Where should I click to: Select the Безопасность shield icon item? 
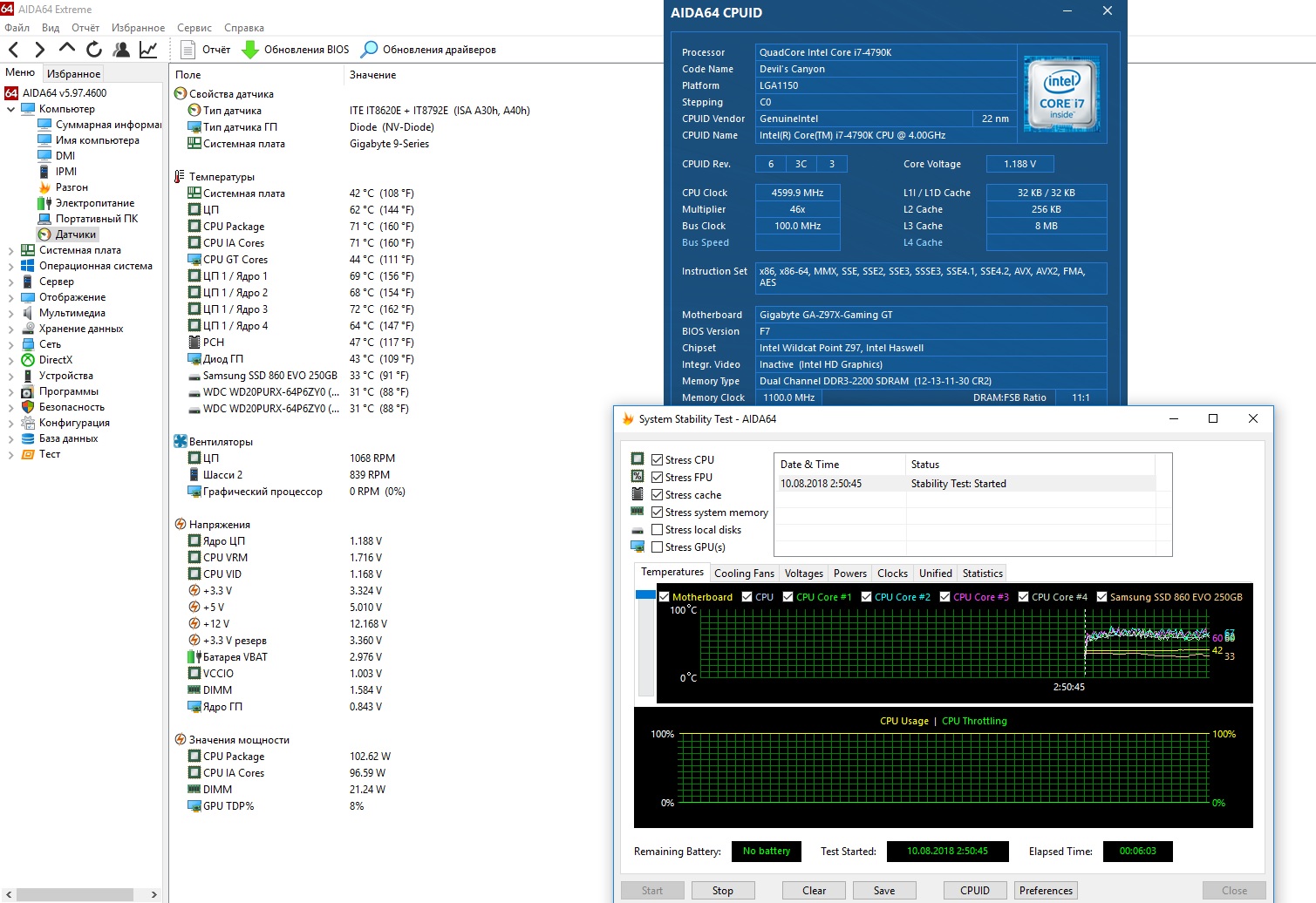(28, 407)
